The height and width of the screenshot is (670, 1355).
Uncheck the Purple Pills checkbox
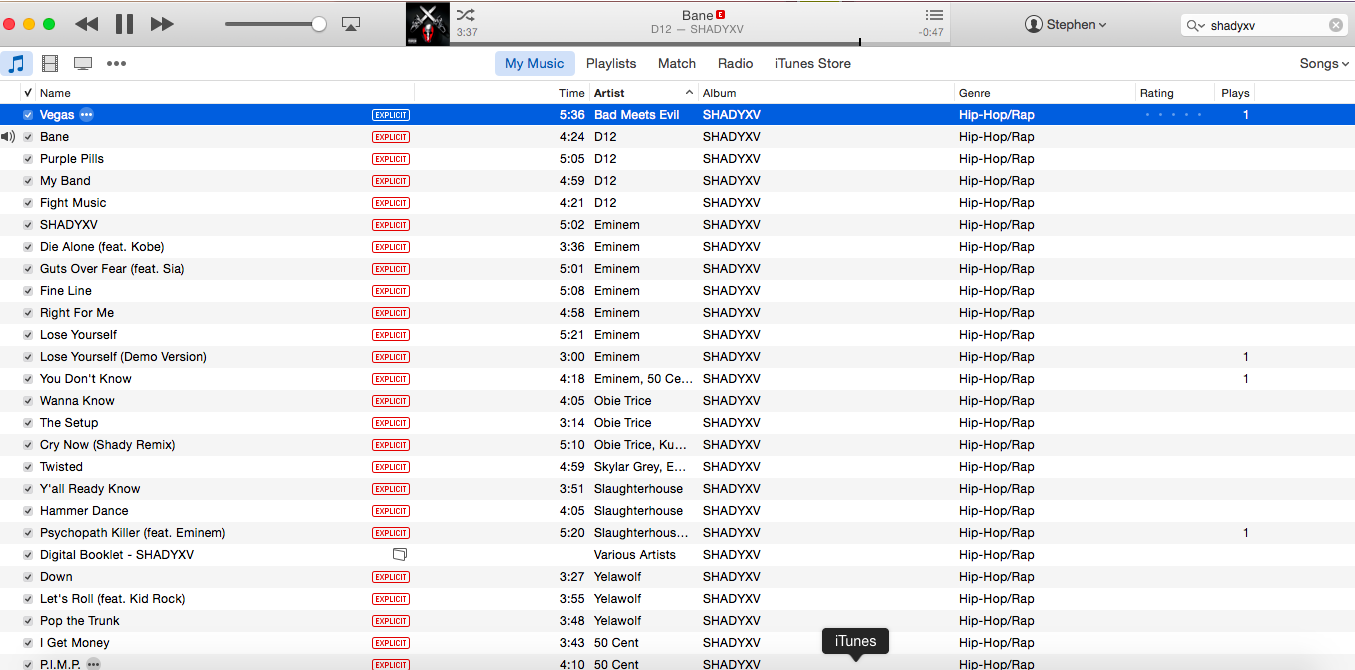pyautogui.click(x=28, y=159)
